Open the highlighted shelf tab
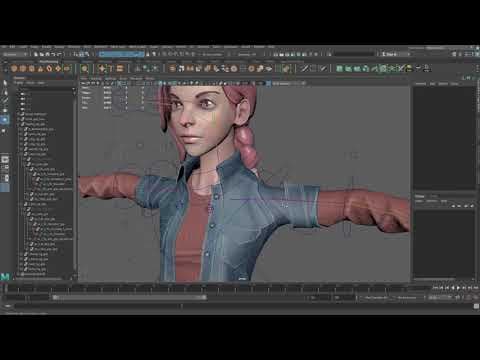The image size is (480, 360). point(49,62)
